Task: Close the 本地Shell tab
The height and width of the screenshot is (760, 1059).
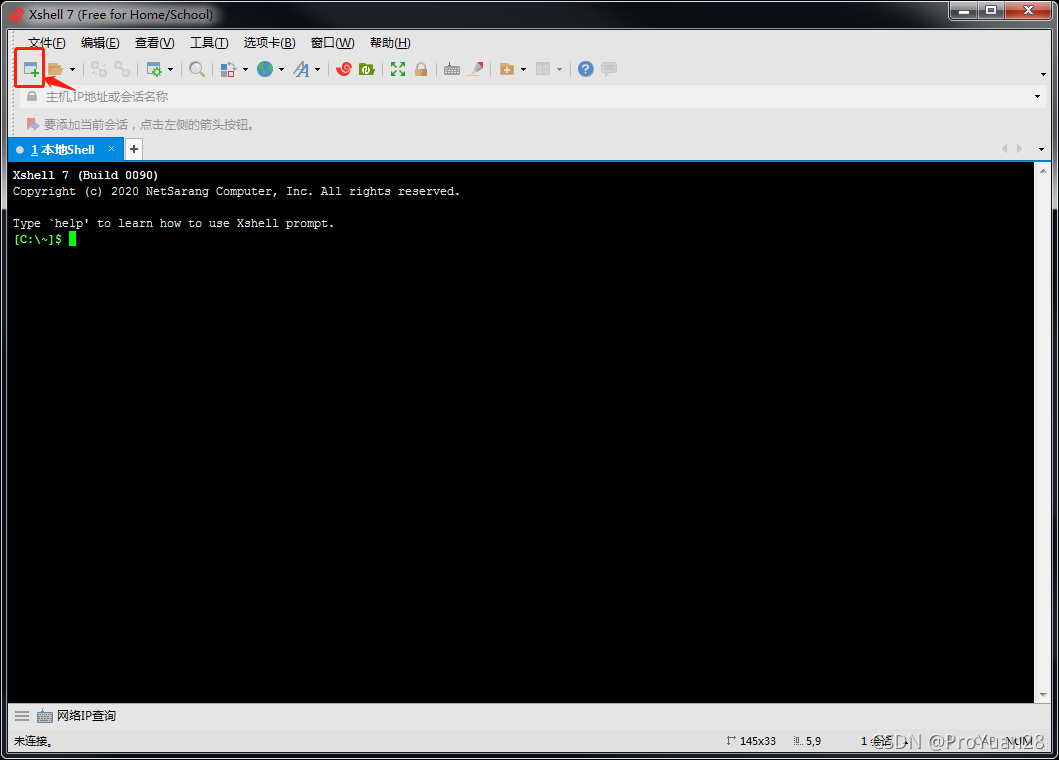Action: click(x=111, y=149)
